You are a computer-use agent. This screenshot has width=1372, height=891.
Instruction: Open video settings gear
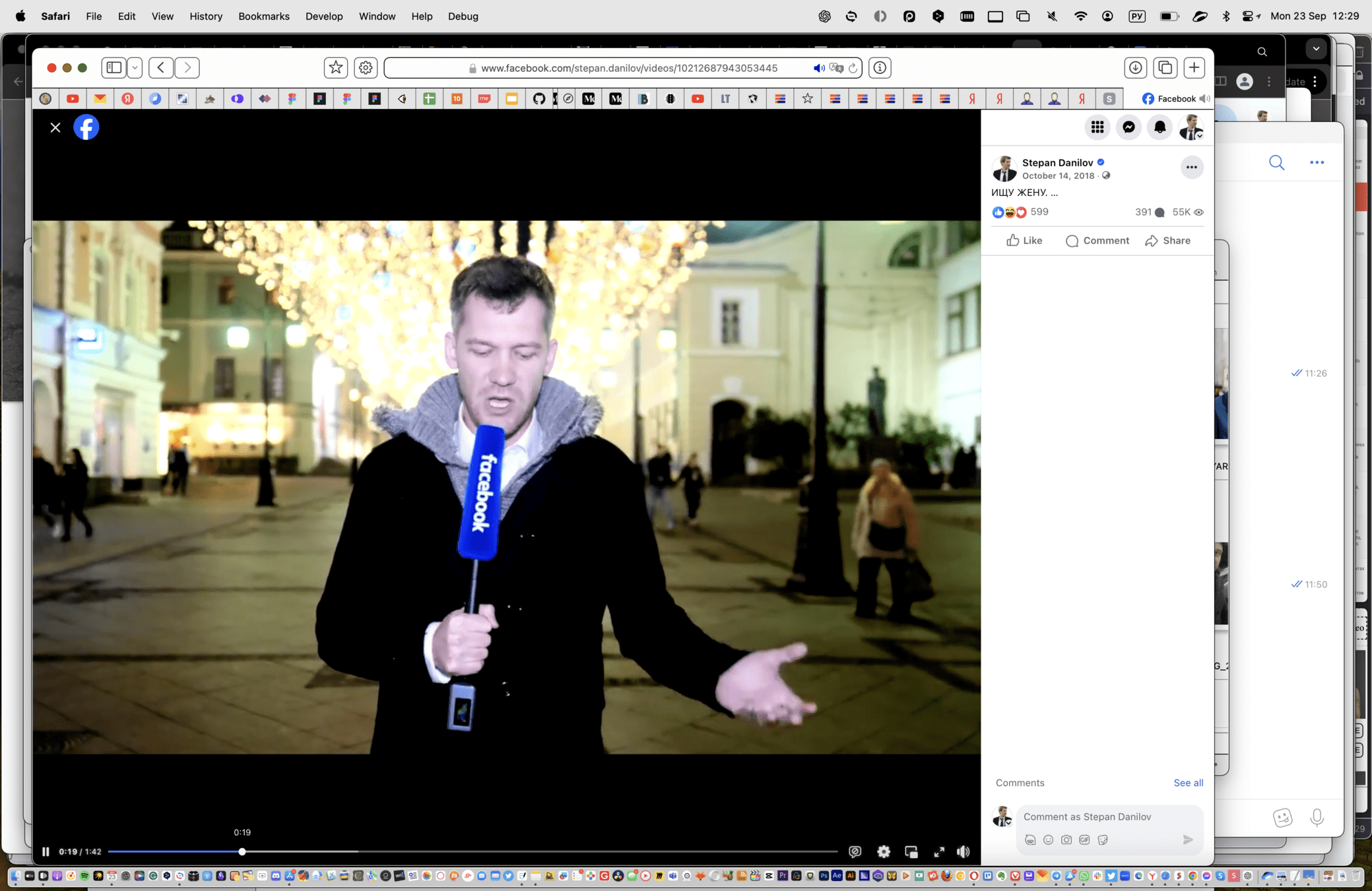884,851
